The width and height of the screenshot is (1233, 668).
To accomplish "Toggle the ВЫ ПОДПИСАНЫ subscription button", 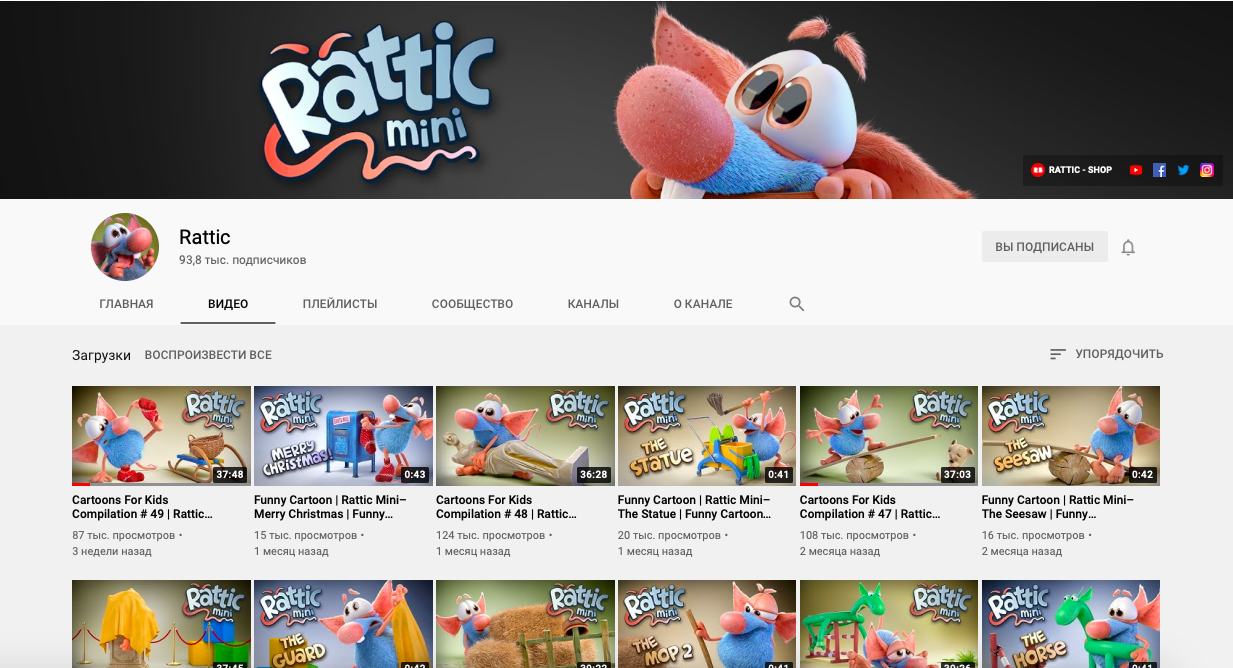I will [x=1044, y=247].
